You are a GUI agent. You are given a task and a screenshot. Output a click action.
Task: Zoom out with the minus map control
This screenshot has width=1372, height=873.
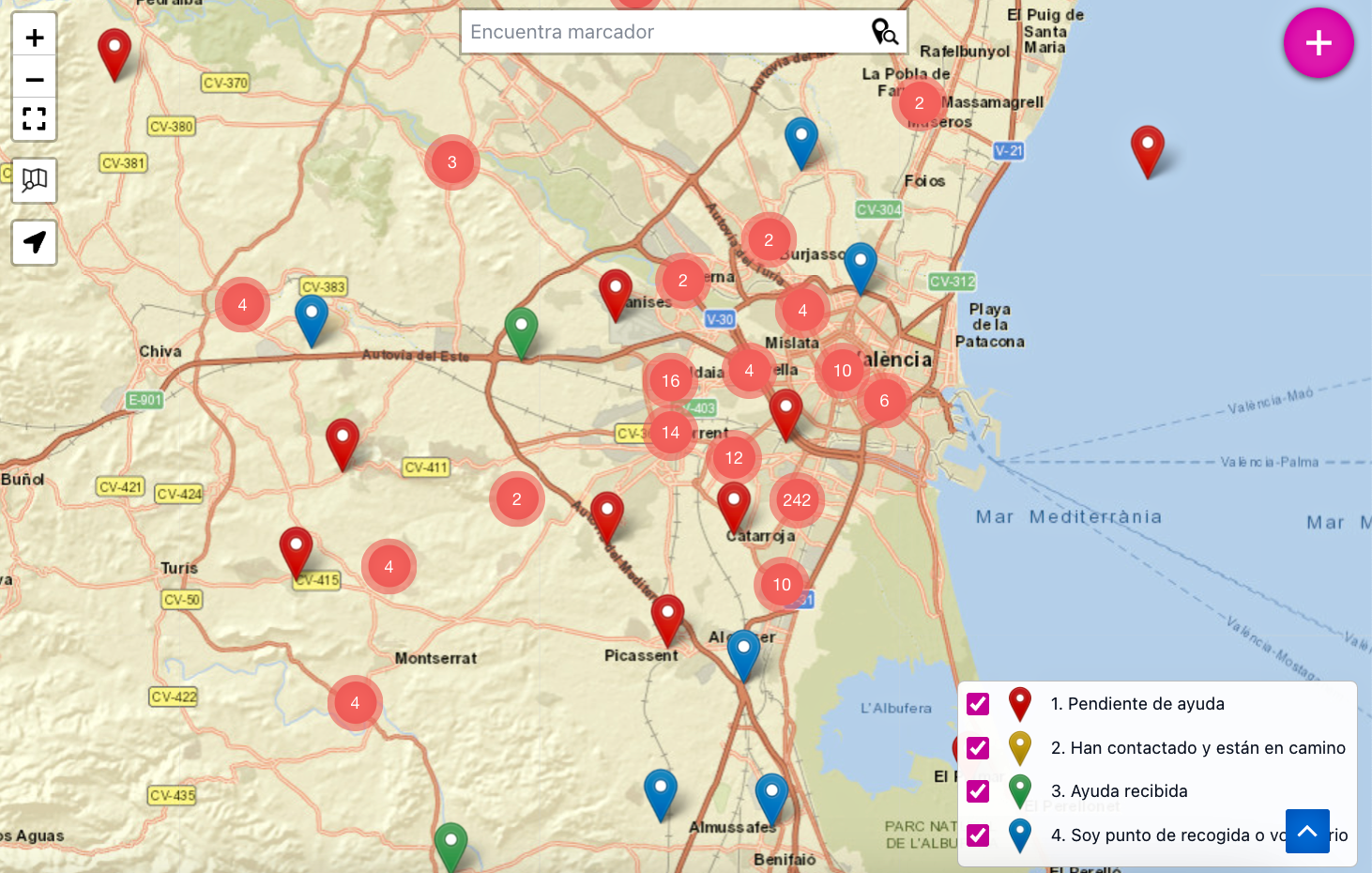[x=35, y=79]
